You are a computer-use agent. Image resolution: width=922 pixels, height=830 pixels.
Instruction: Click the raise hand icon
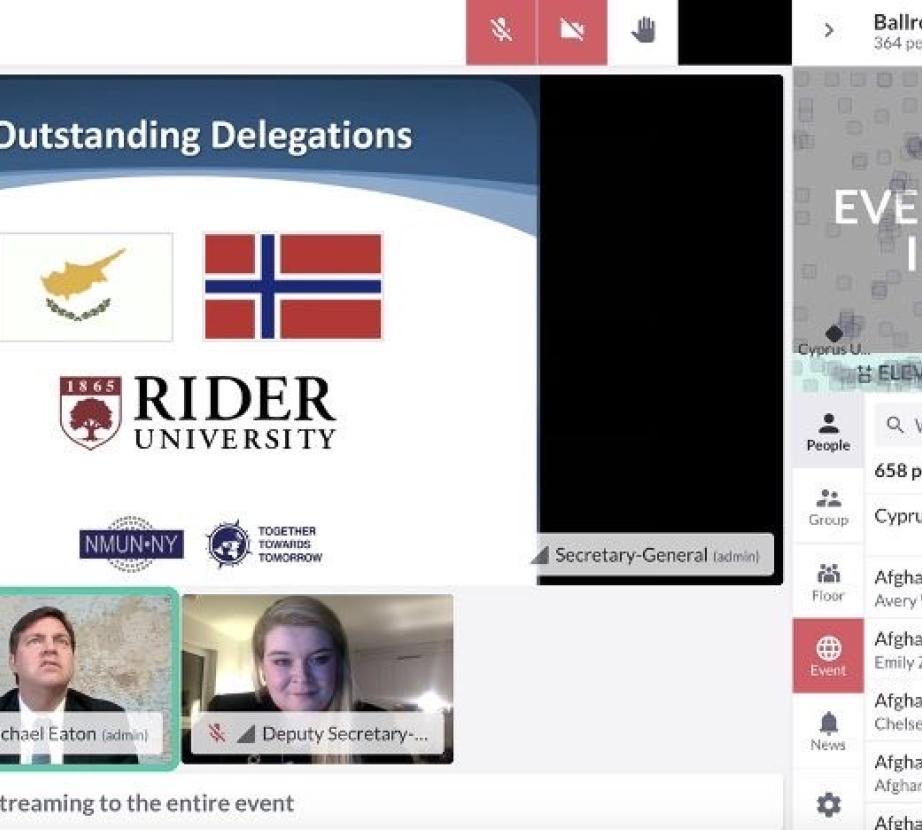point(643,31)
